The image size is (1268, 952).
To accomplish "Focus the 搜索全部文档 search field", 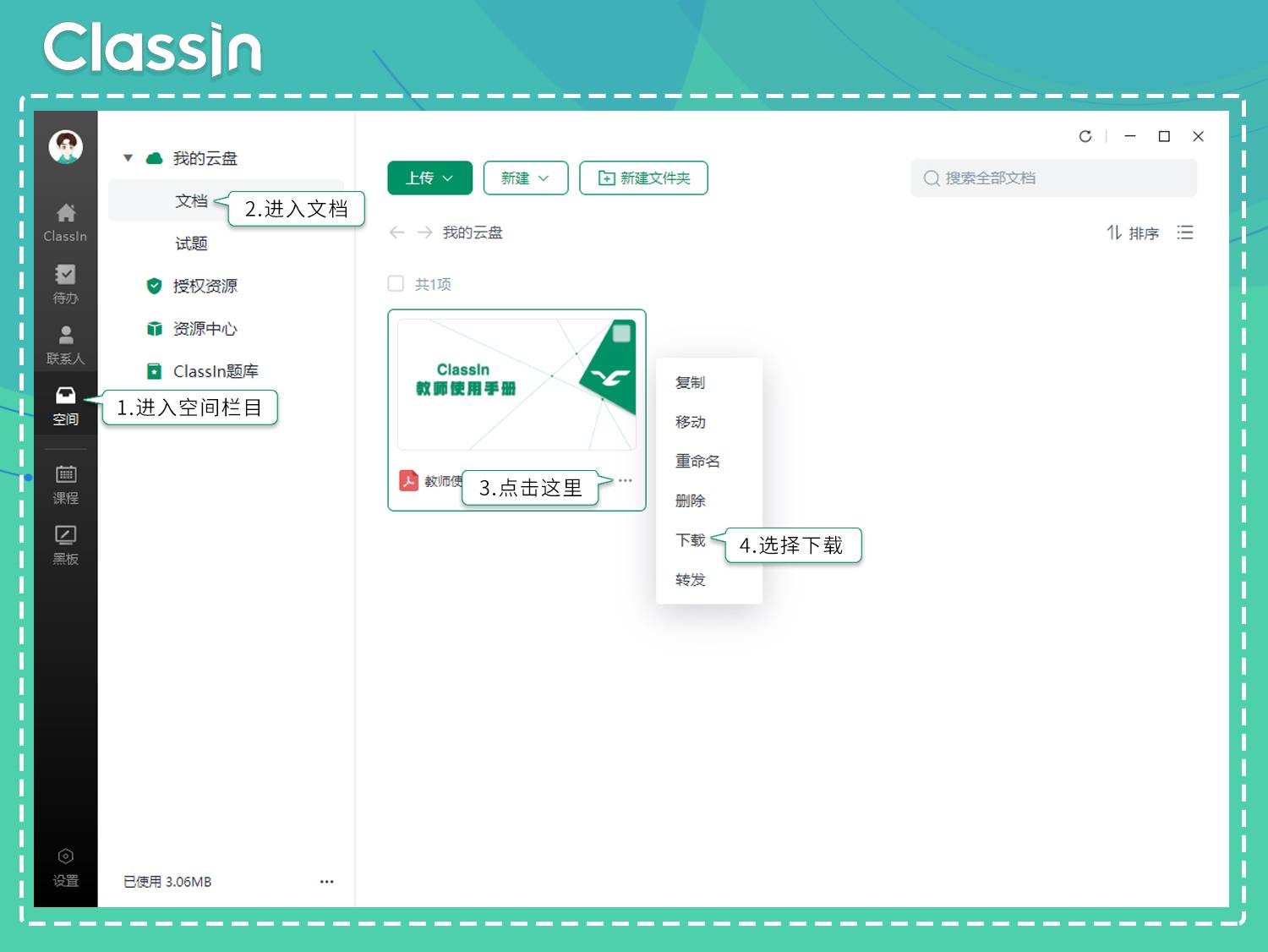I will coord(1053,178).
